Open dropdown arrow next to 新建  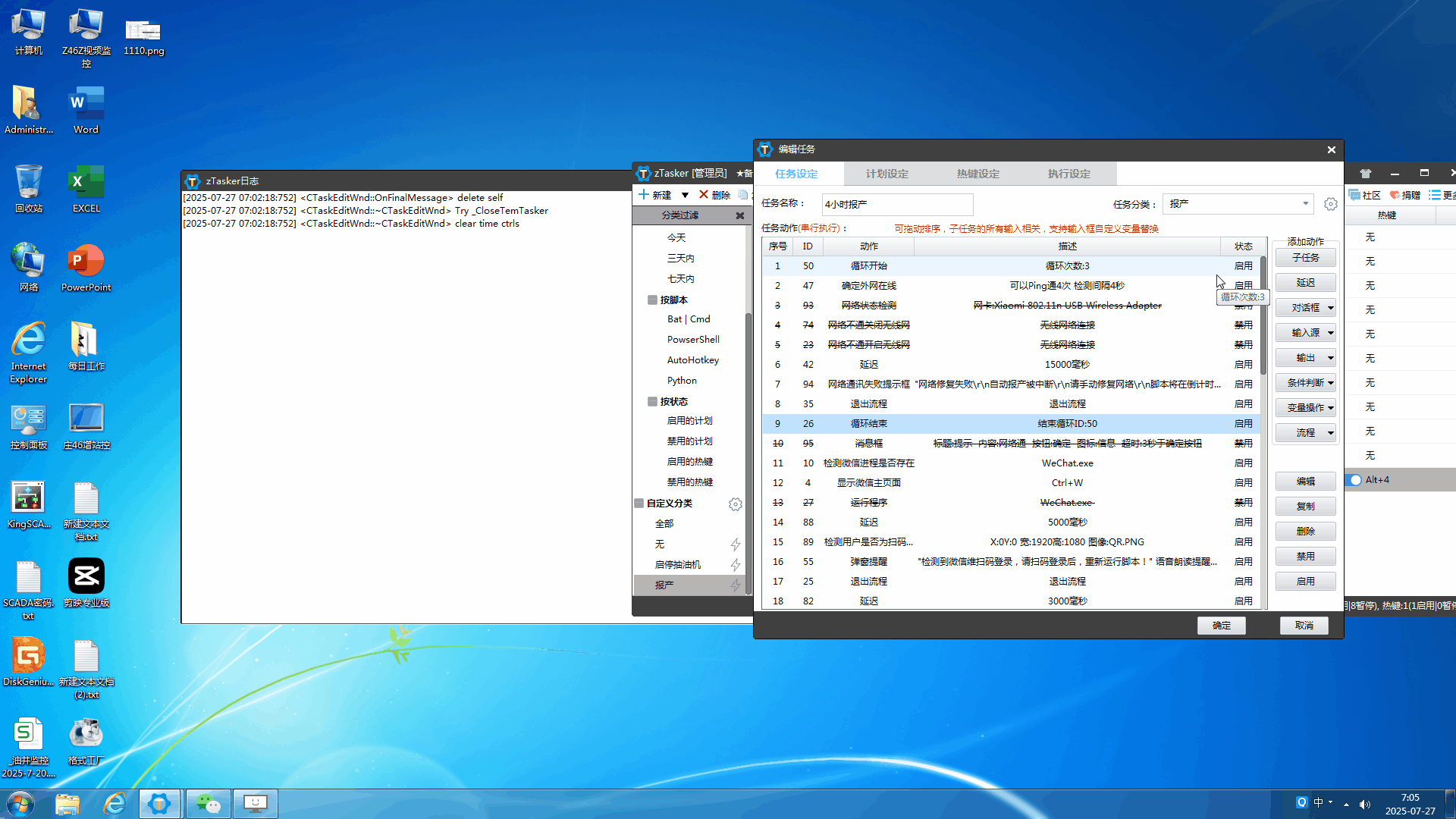(x=685, y=195)
